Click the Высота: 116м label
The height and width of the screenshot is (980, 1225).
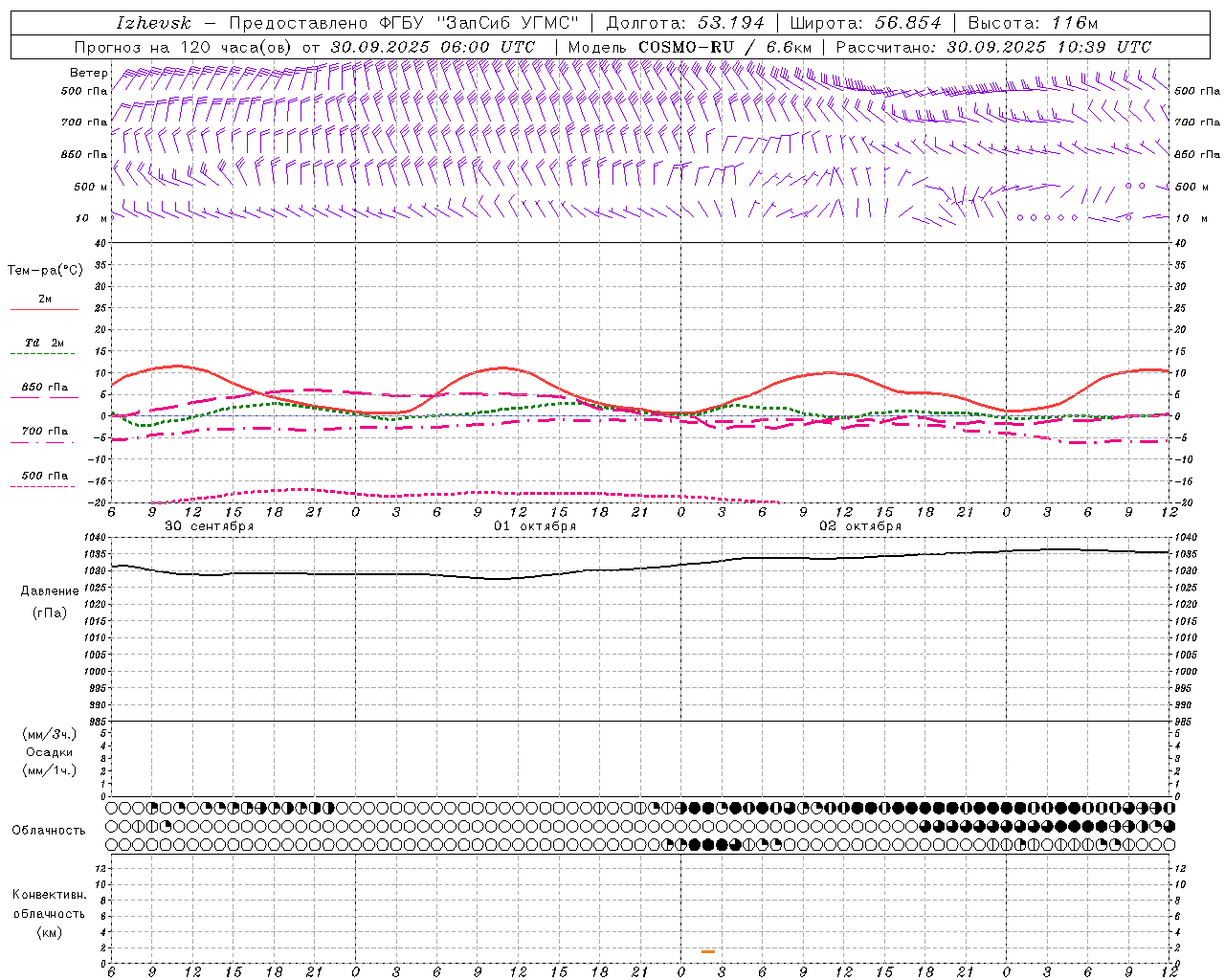tap(1033, 23)
